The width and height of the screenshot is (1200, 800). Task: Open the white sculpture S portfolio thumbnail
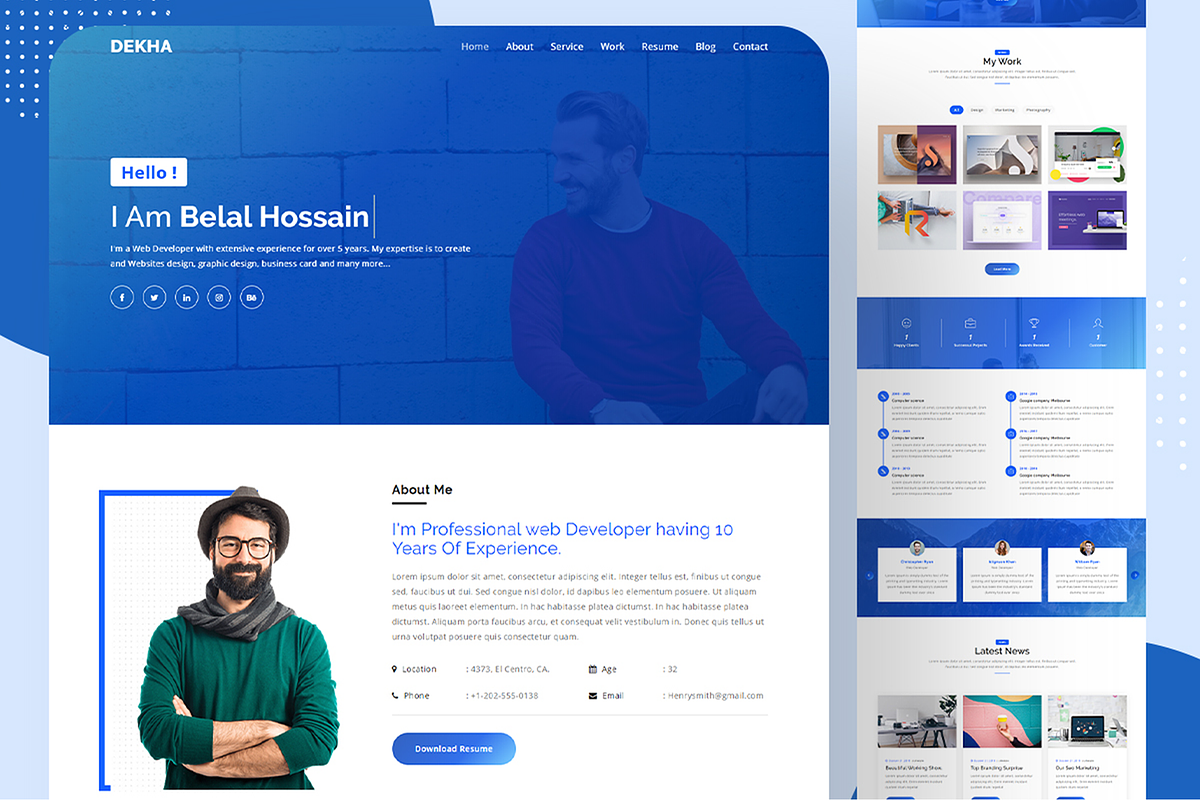coord(1002,155)
